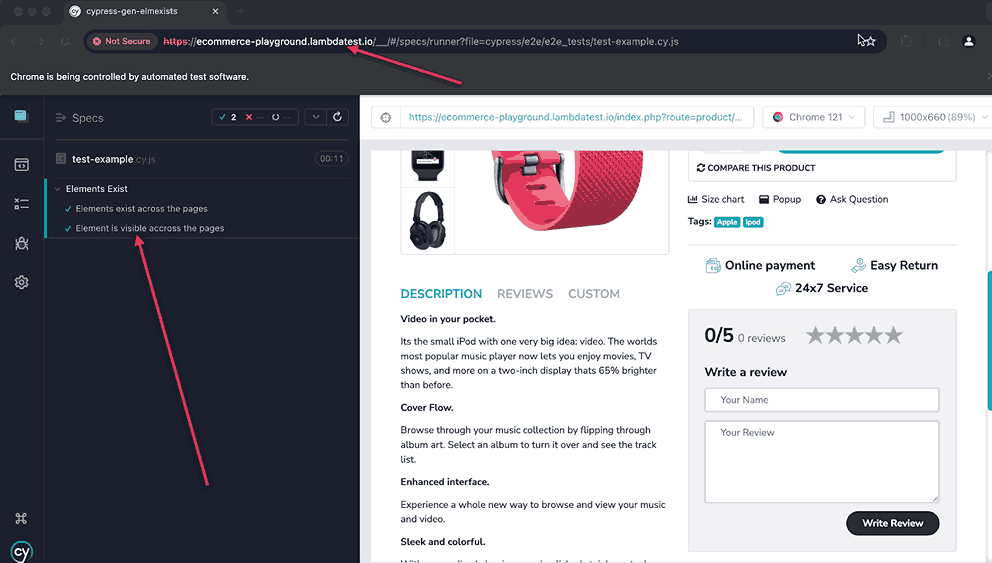Click the Chrome browser logo icon
The image size is (992, 563).
pos(778,117)
